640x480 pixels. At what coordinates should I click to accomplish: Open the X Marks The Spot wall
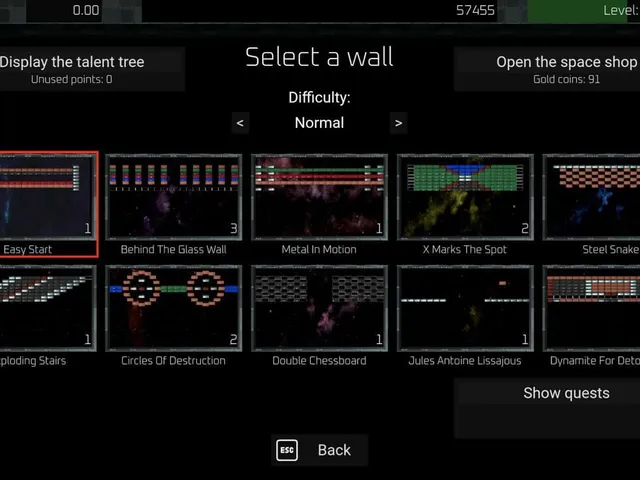(465, 197)
